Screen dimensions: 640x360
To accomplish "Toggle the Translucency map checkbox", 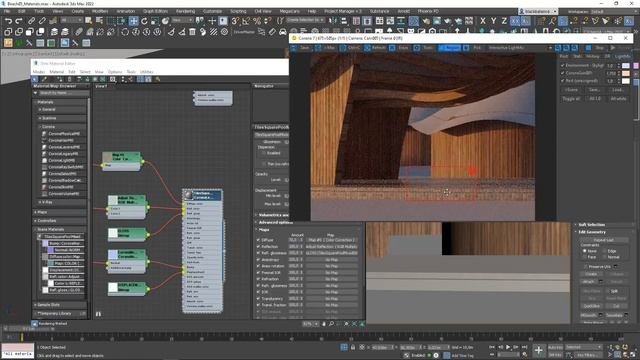I will (258, 298).
